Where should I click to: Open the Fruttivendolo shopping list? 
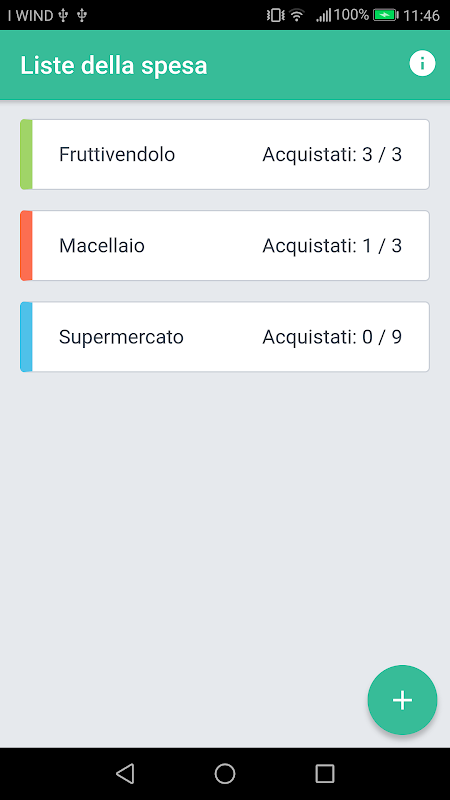click(x=224, y=154)
